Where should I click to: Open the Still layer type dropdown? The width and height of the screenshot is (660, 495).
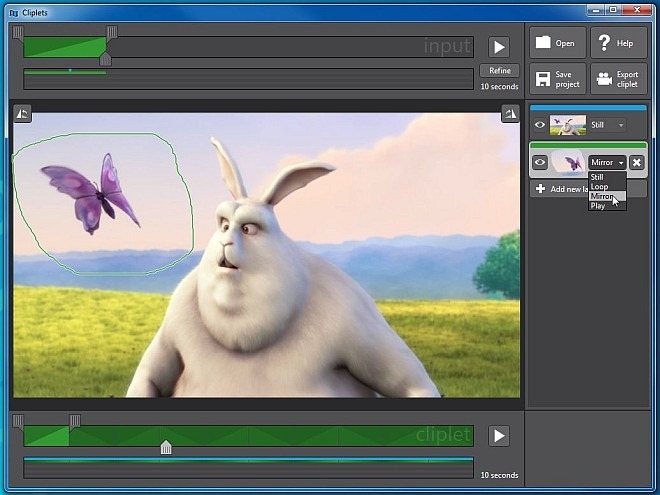pos(607,125)
